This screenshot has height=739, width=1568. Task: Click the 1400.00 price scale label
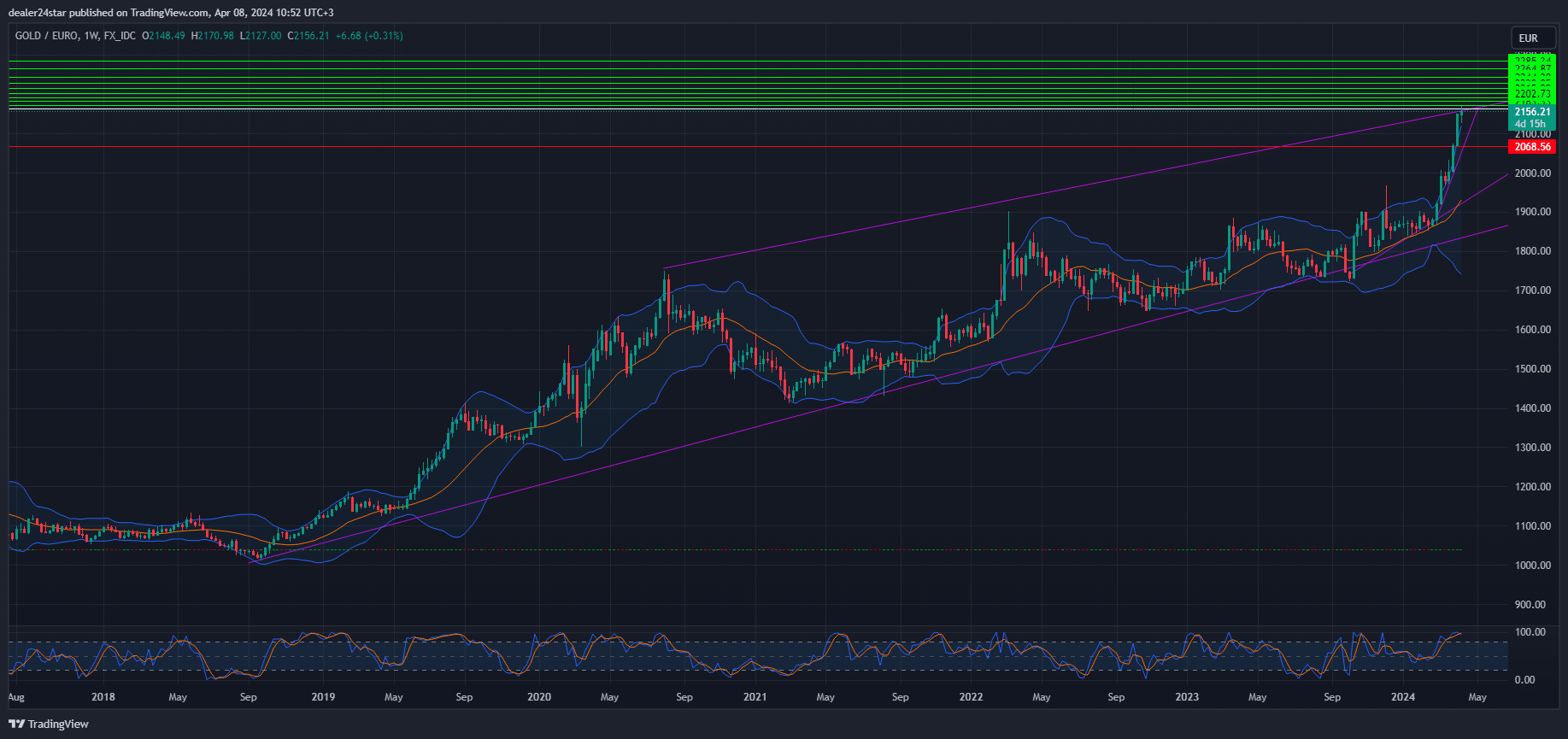pyautogui.click(x=1532, y=408)
